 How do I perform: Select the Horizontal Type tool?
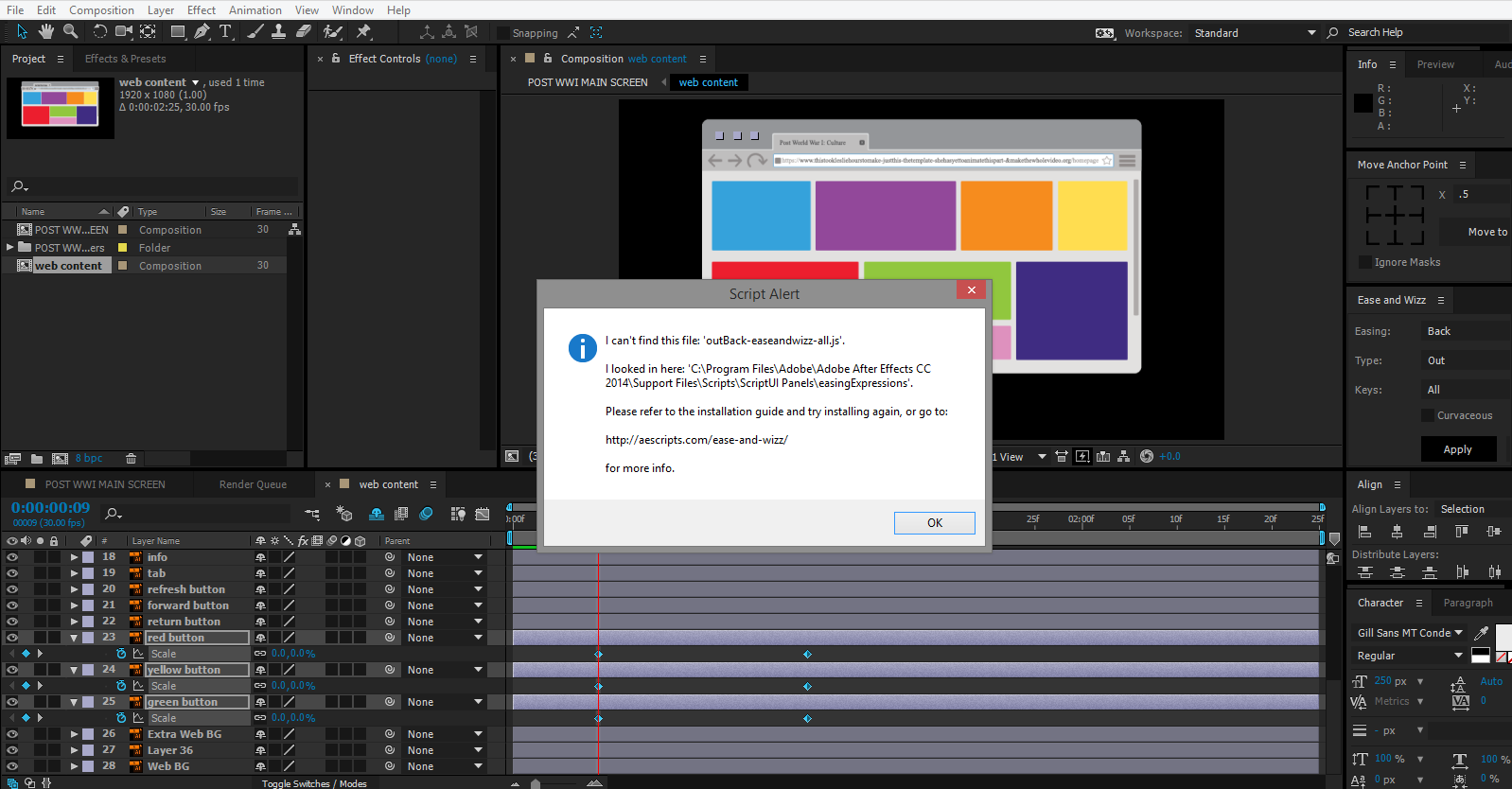tap(226, 32)
